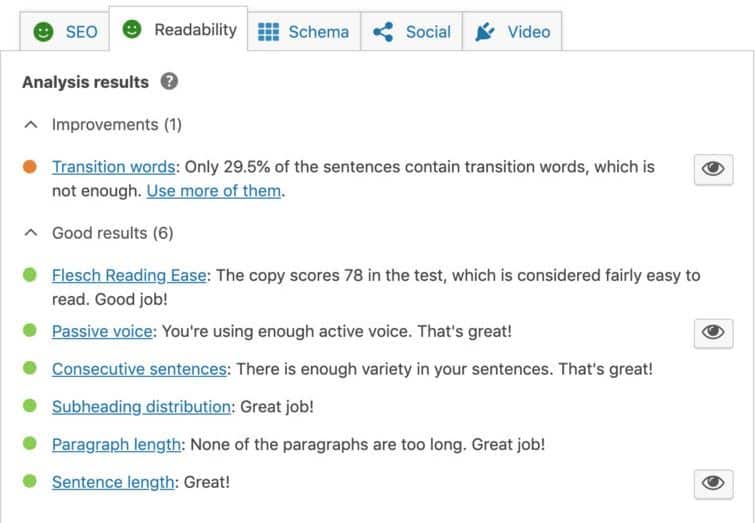Collapse the Good results (6) section
The height and width of the screenshot is (523, 755).
coord(31,233)
